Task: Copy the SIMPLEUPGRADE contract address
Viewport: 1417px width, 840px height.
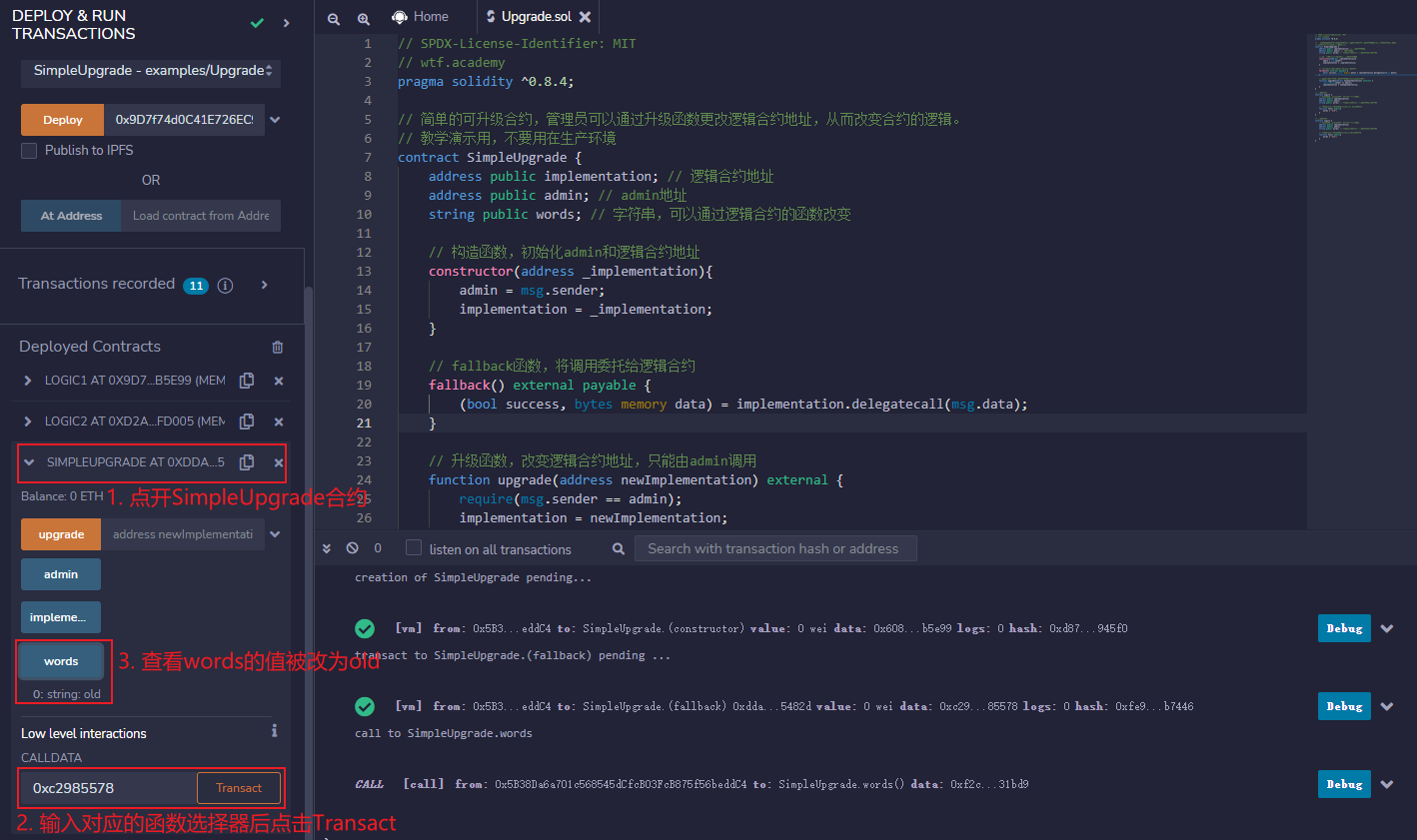Action: pyautogui.click(x=247, y=462)
